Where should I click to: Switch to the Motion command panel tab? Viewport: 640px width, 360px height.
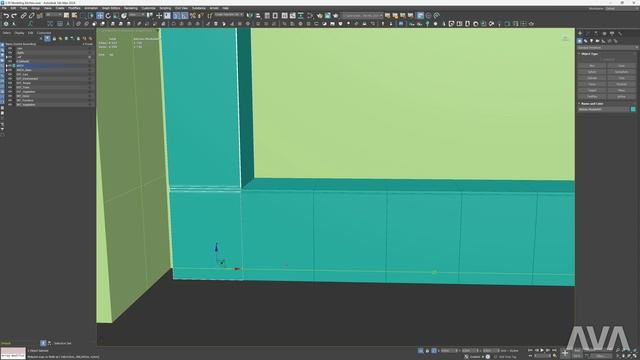point(604,33)
